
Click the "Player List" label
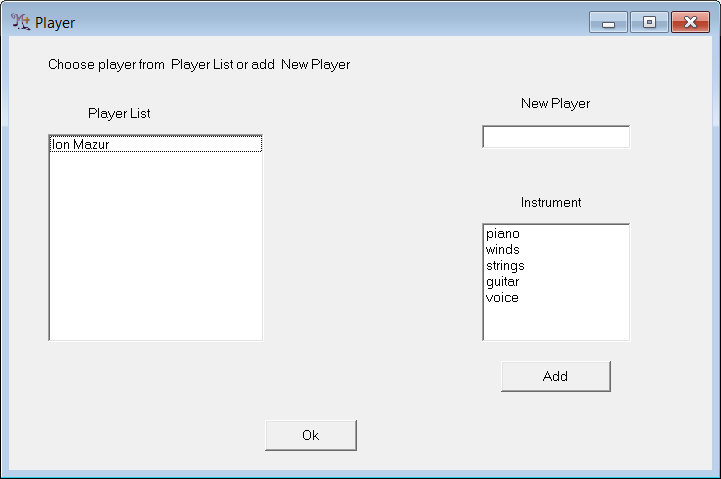tap(119, 114)
